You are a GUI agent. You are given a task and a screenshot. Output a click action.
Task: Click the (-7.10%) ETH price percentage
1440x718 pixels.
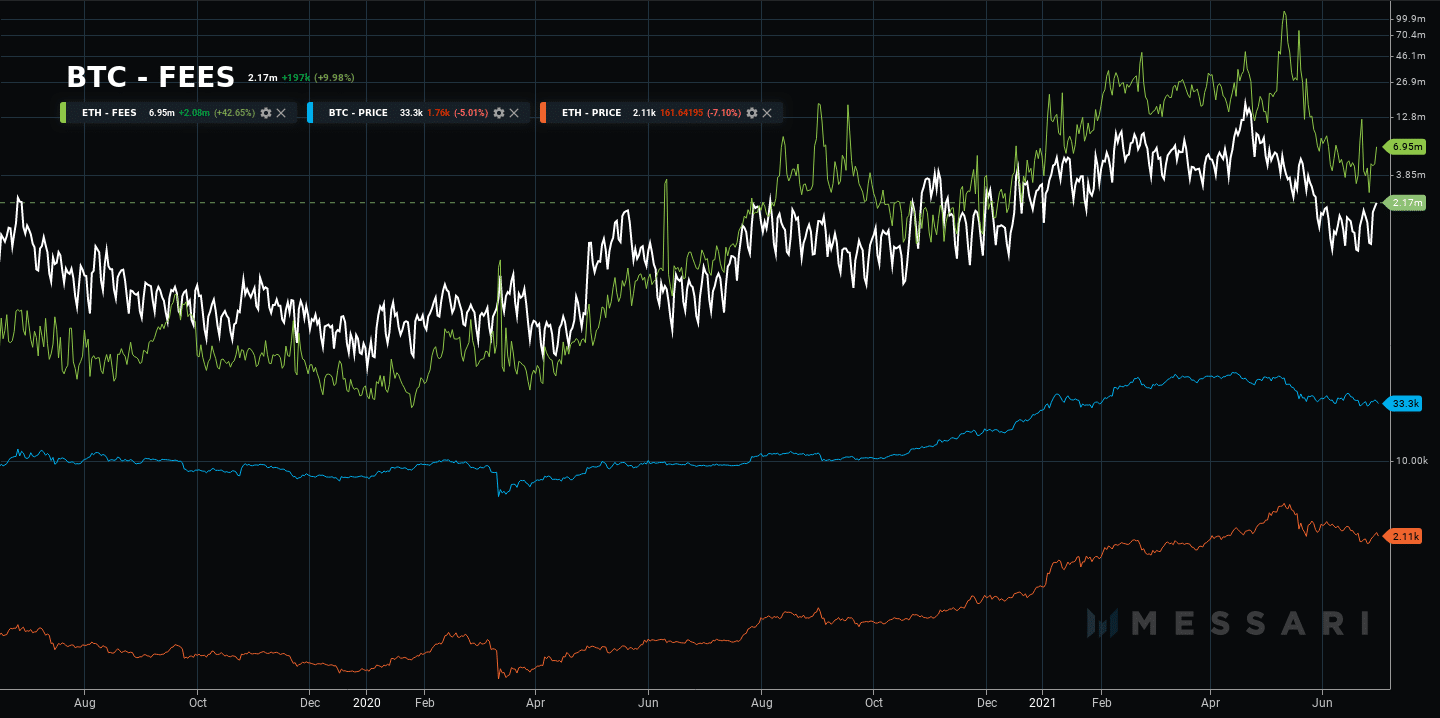tap(724, 113)
